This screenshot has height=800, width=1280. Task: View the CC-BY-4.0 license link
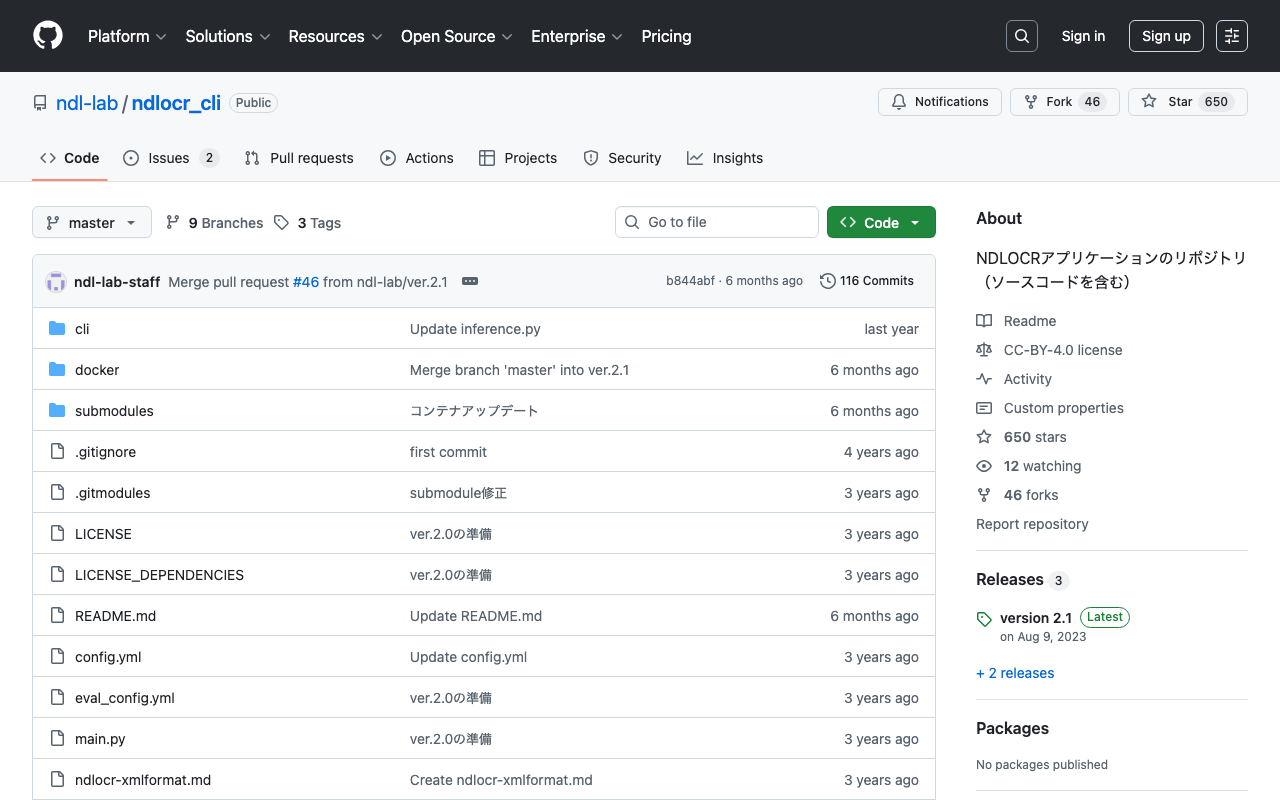[1062, 350]
